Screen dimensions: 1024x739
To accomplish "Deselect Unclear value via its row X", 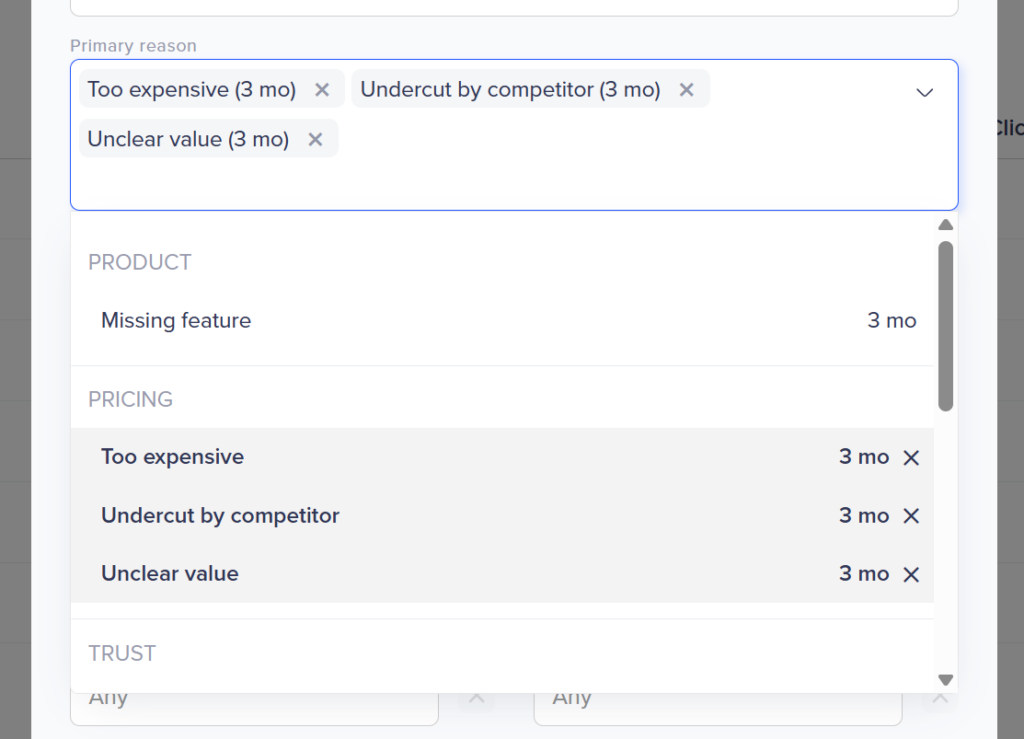I will [911, 574].
